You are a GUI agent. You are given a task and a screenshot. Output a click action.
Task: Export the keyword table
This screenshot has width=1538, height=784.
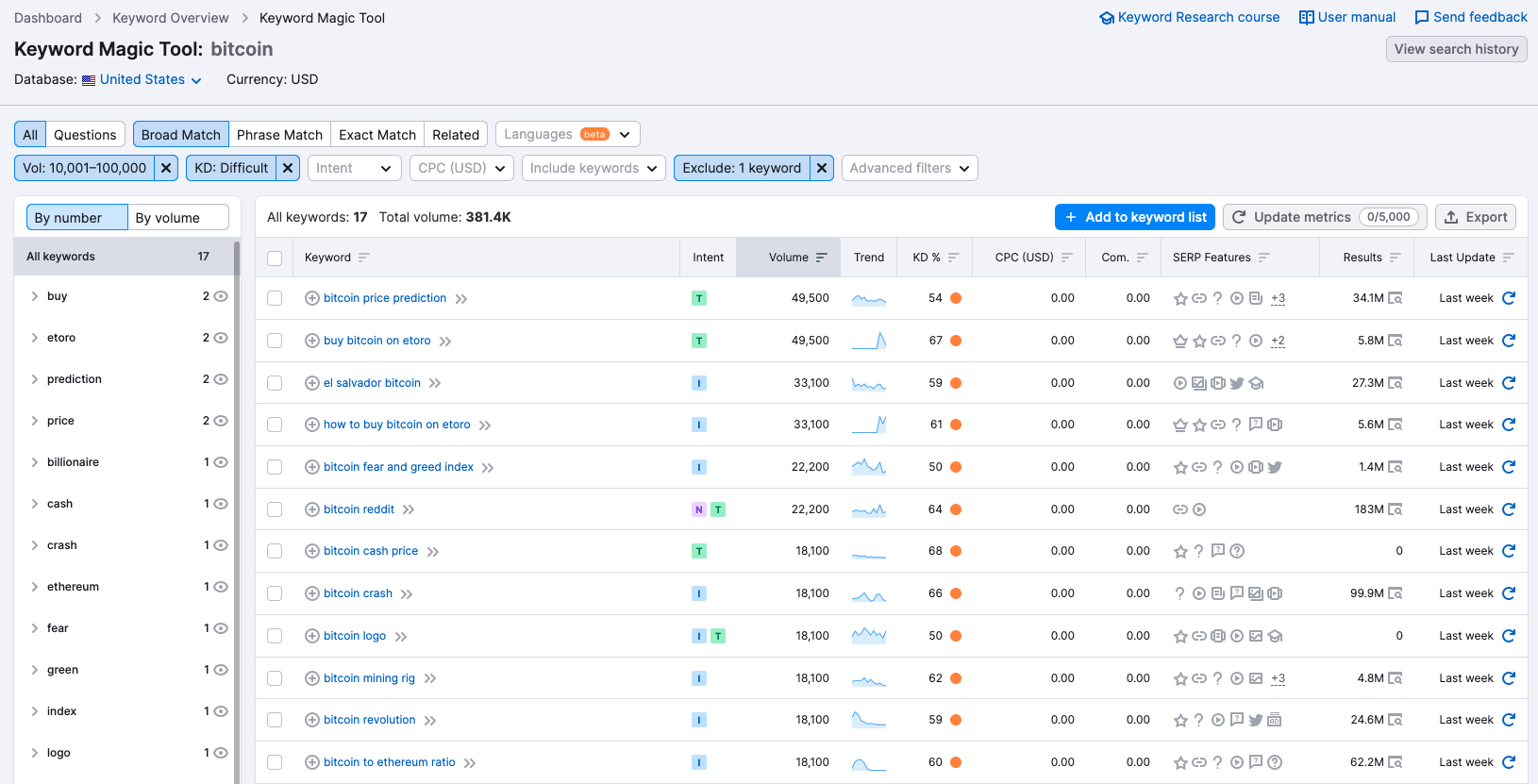1476,217
